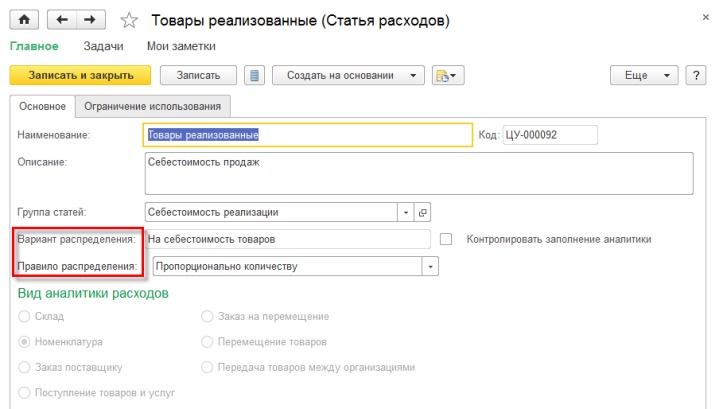Click the Код field ЦУ-000092
This screenshot has width=720, height=409.
(550, 135)
